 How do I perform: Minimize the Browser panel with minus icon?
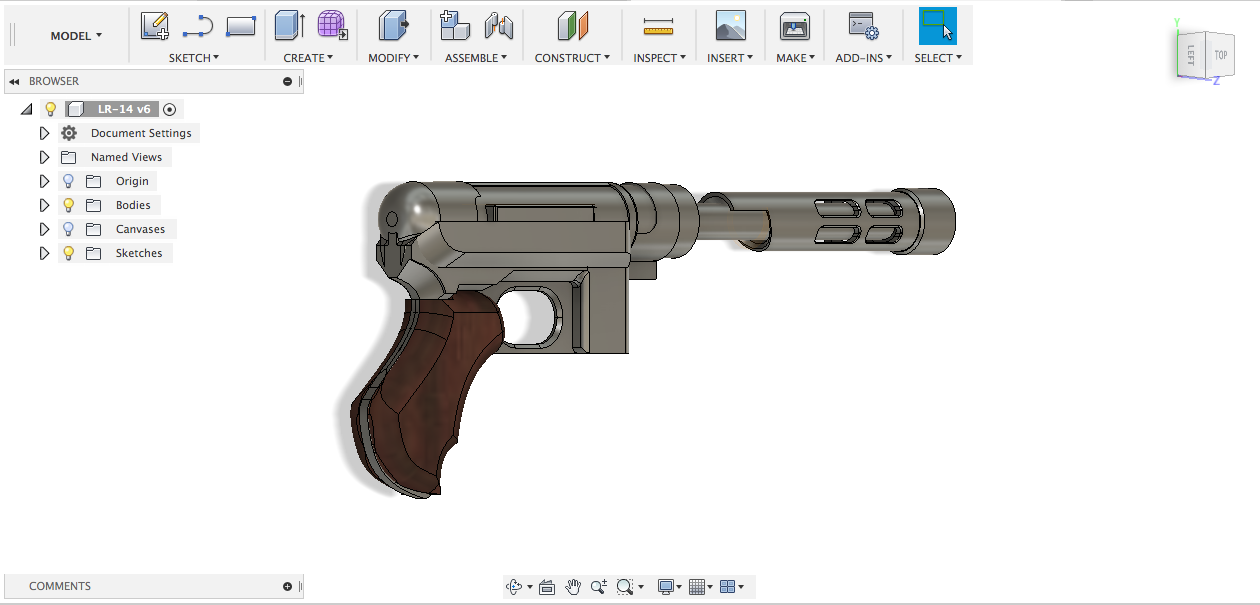tap(288, 81)
